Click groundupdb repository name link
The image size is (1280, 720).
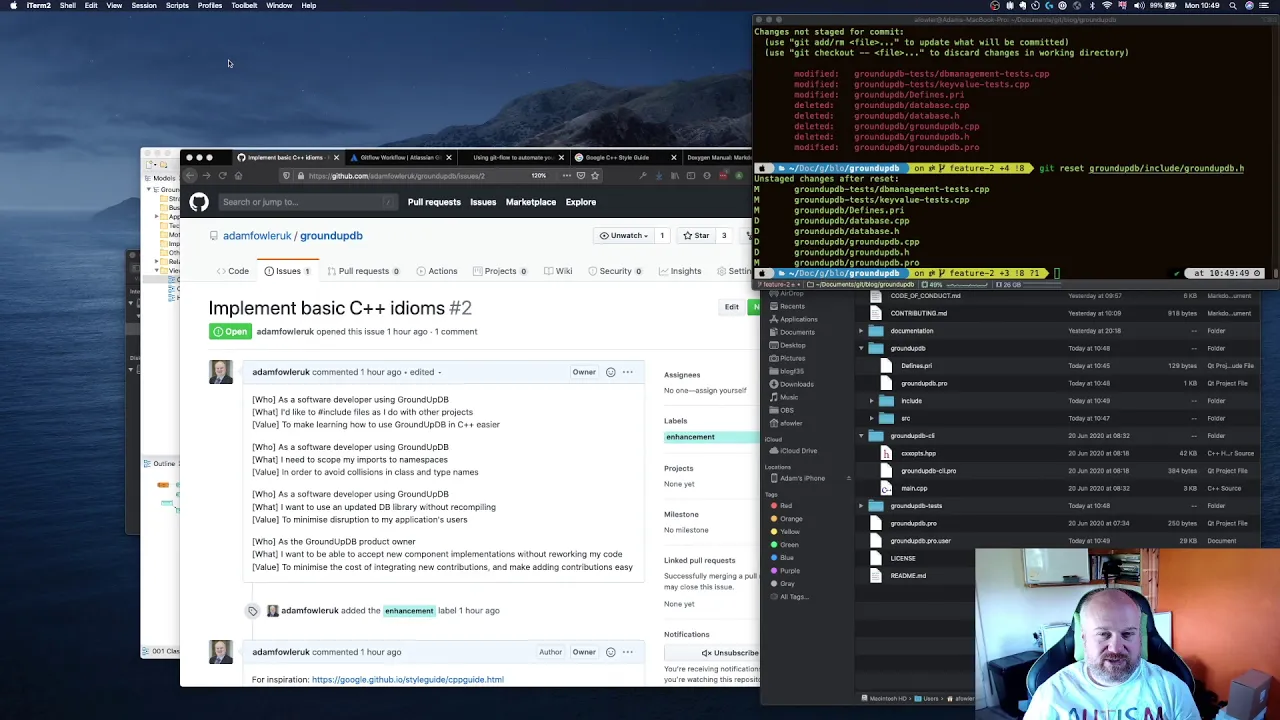pos(331,236)
